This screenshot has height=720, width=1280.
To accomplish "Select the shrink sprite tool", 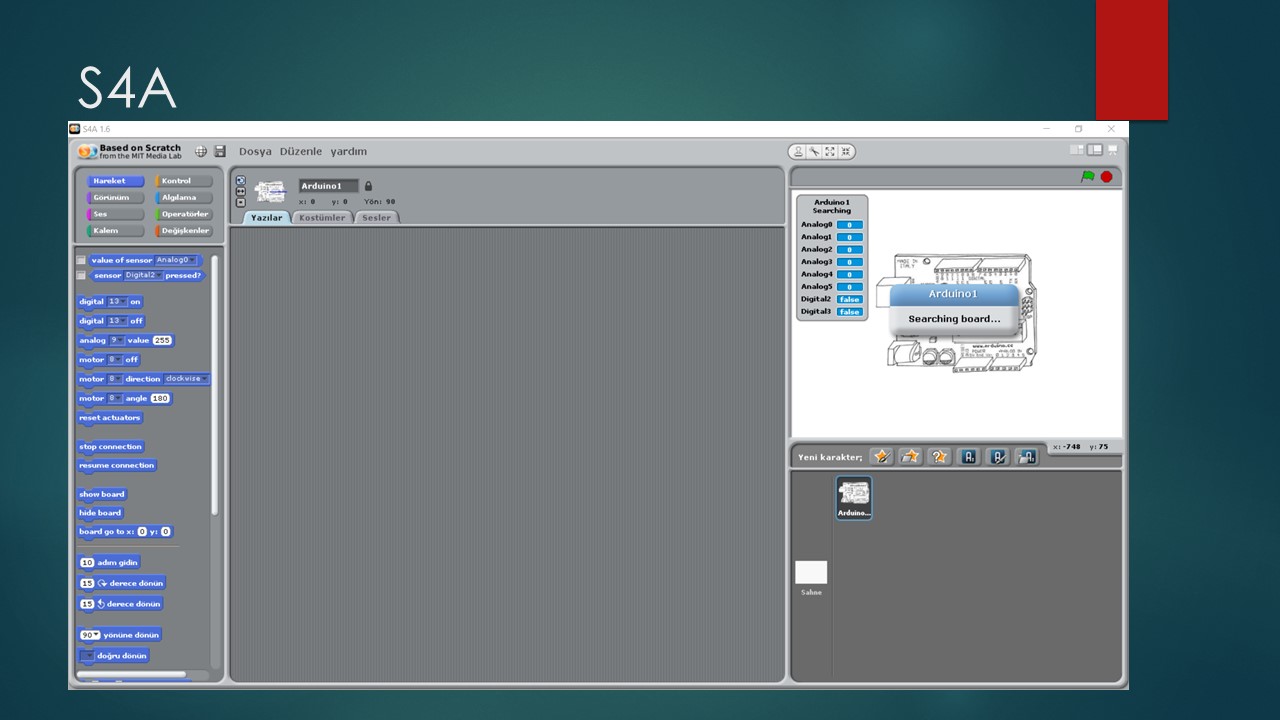I will click(845, 152).
